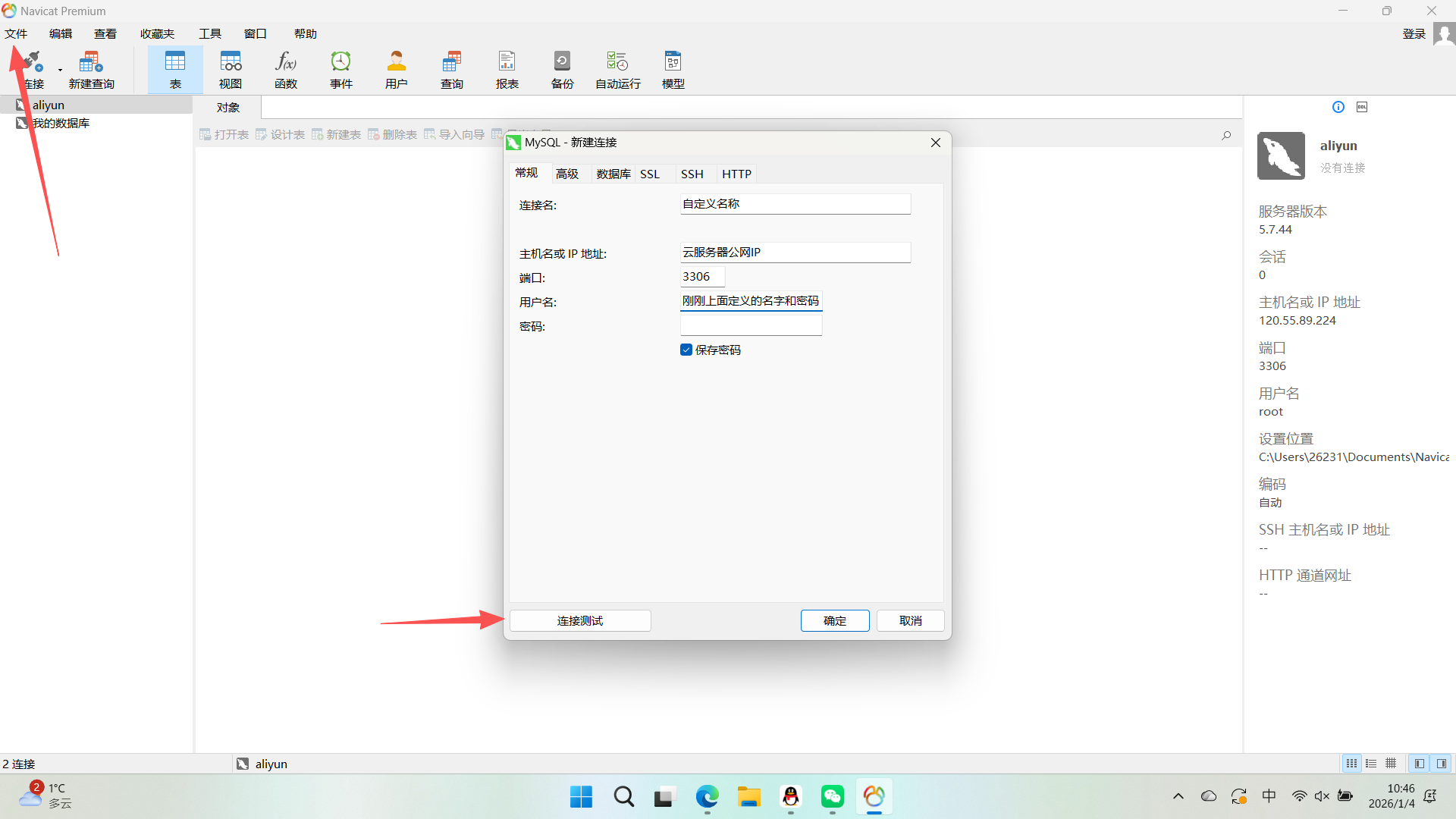The width and height of the screenshot is (1456, 819).
Task: Switch to detail list view in status bar
Action: [1371, 764]
